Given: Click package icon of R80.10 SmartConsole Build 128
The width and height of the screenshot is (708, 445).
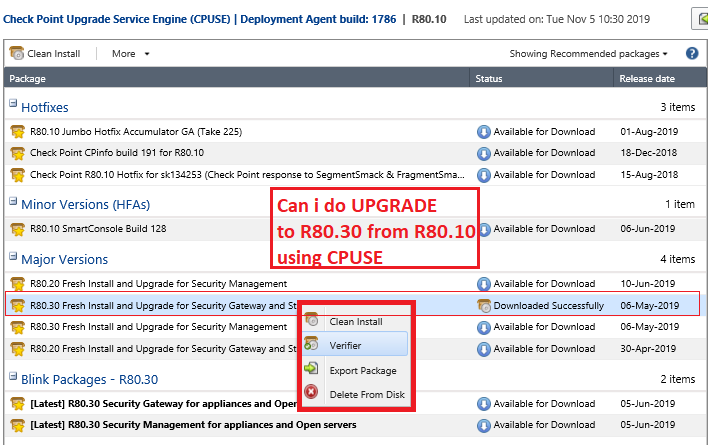Looking at the screenshot, I should click(x=18, y=229).
